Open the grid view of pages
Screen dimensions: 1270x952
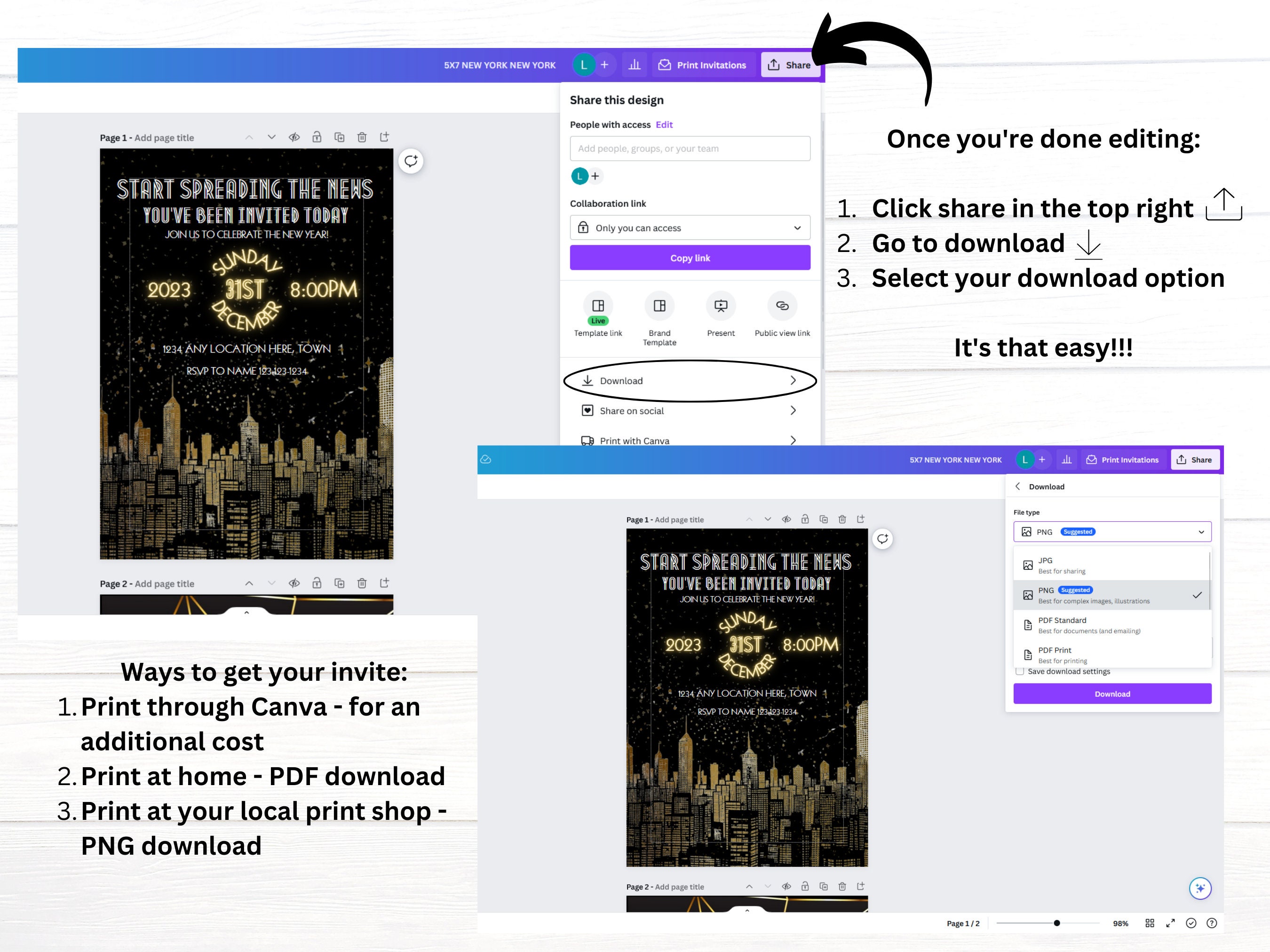click(x=1150, y=923)
